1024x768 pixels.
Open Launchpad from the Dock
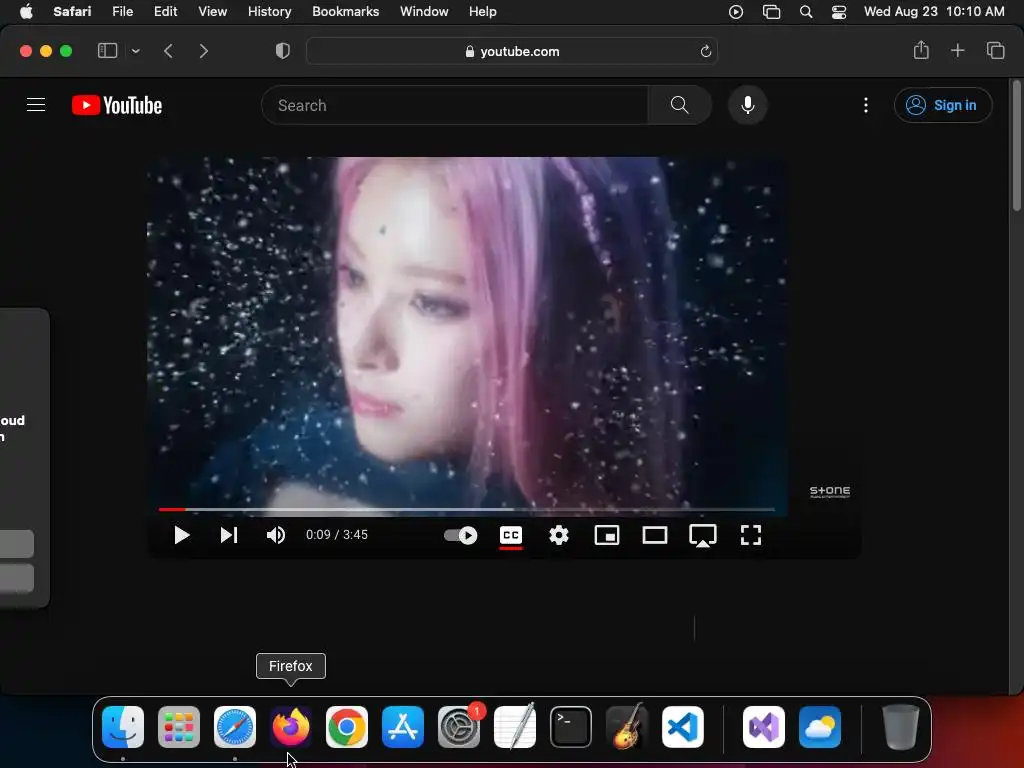pyautogui.click(x=179, y=727)
